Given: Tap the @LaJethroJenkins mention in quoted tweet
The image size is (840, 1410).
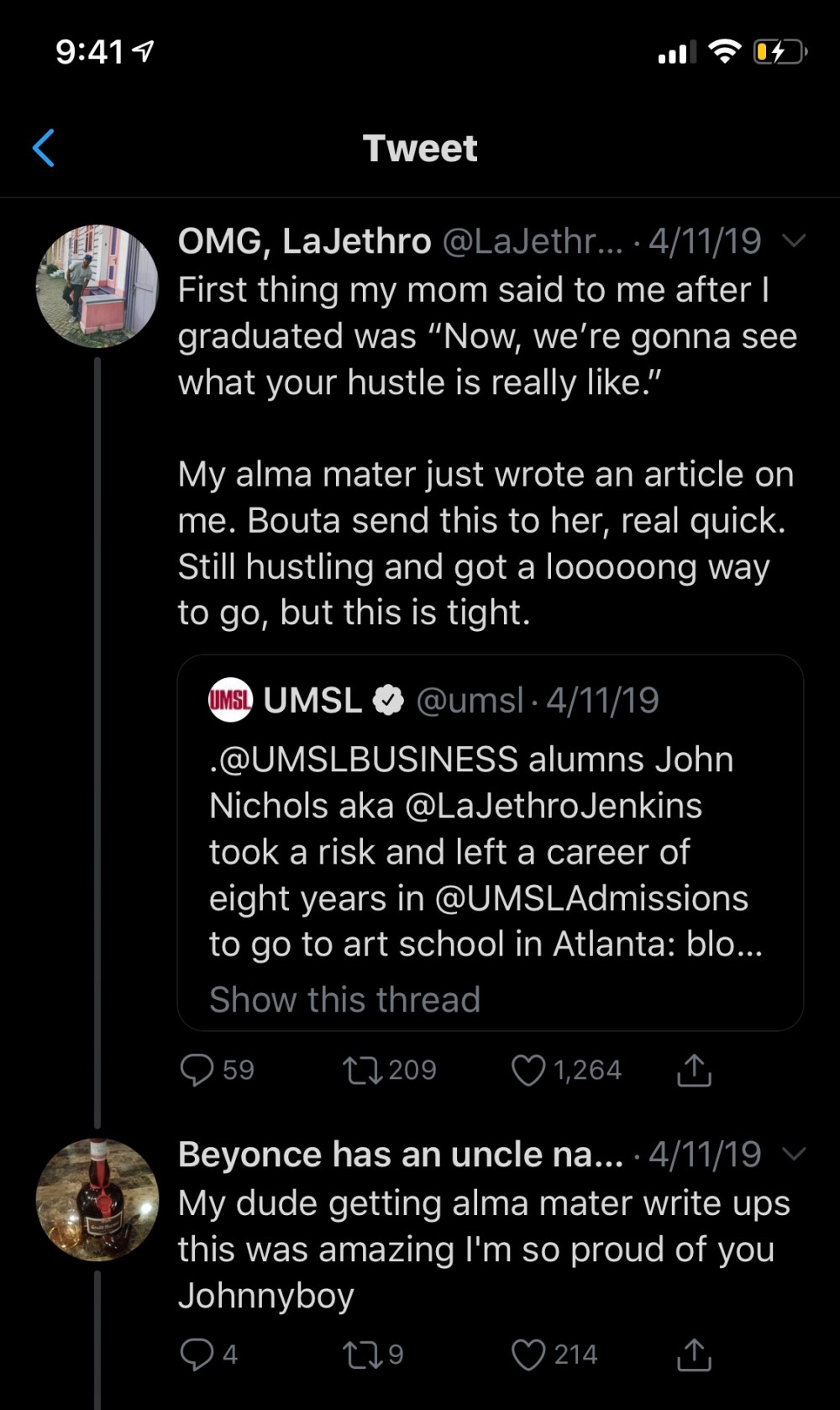Looking at the screenshot, I should [x=554, y=806].
